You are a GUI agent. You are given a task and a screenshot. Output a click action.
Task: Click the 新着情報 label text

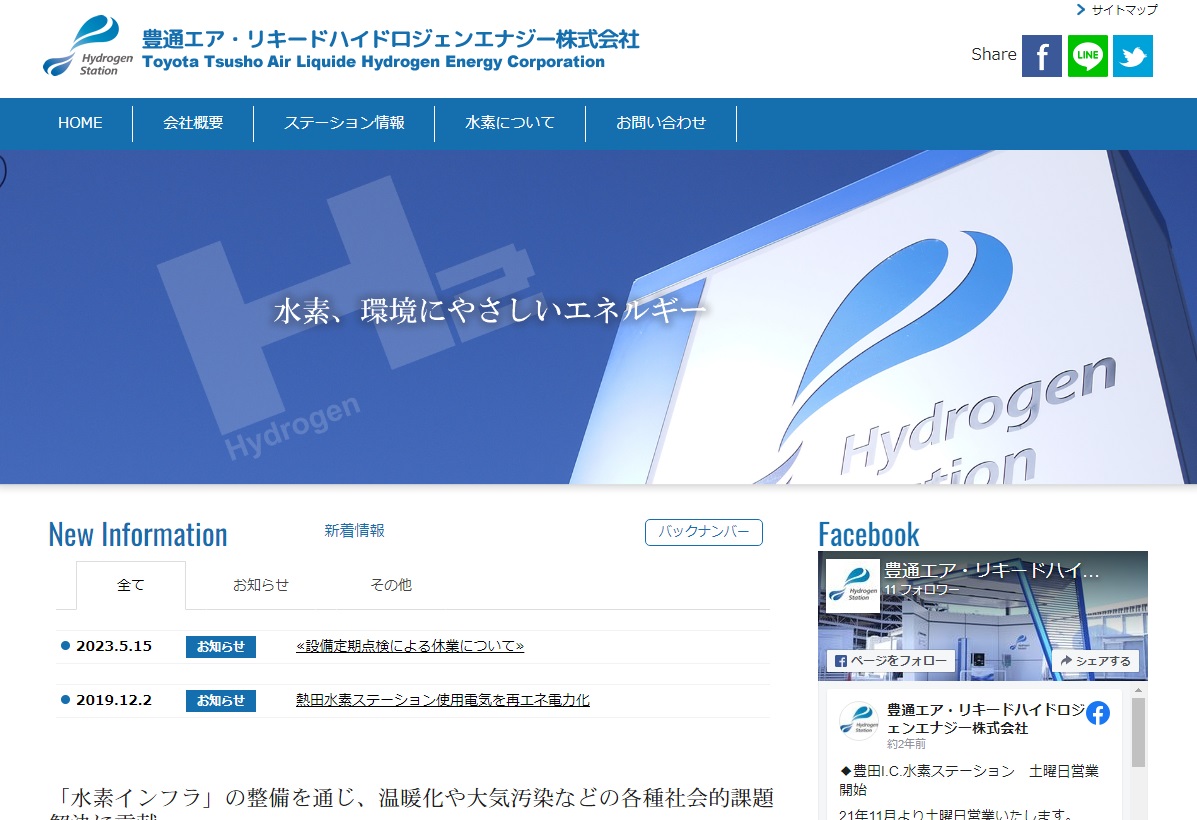354,531
